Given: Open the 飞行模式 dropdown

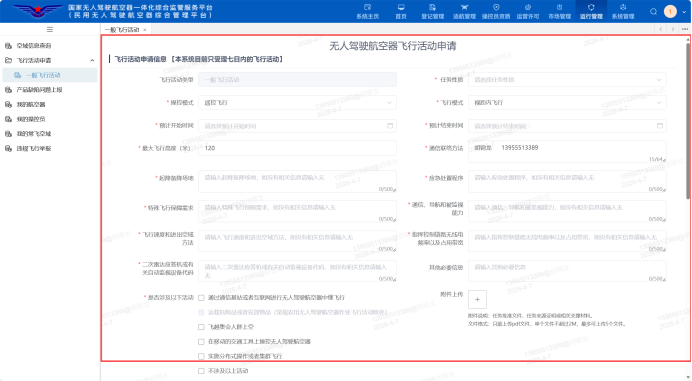Looking at the screenshot, I should [567, 102].
